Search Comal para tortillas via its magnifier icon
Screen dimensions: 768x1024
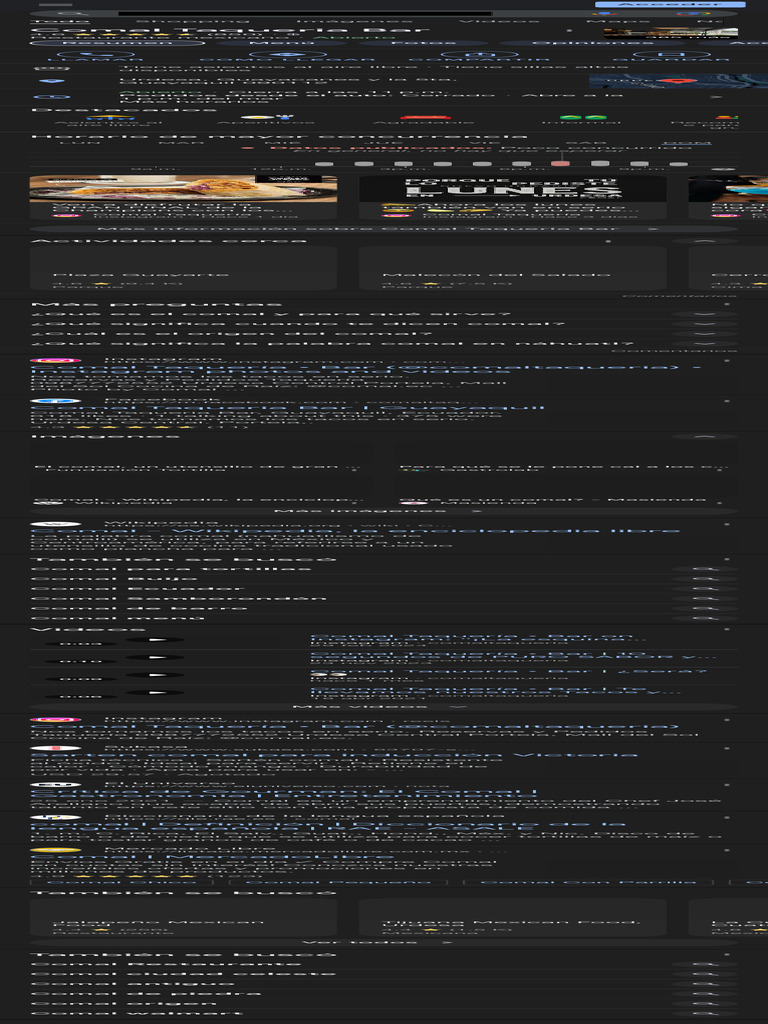705,569
